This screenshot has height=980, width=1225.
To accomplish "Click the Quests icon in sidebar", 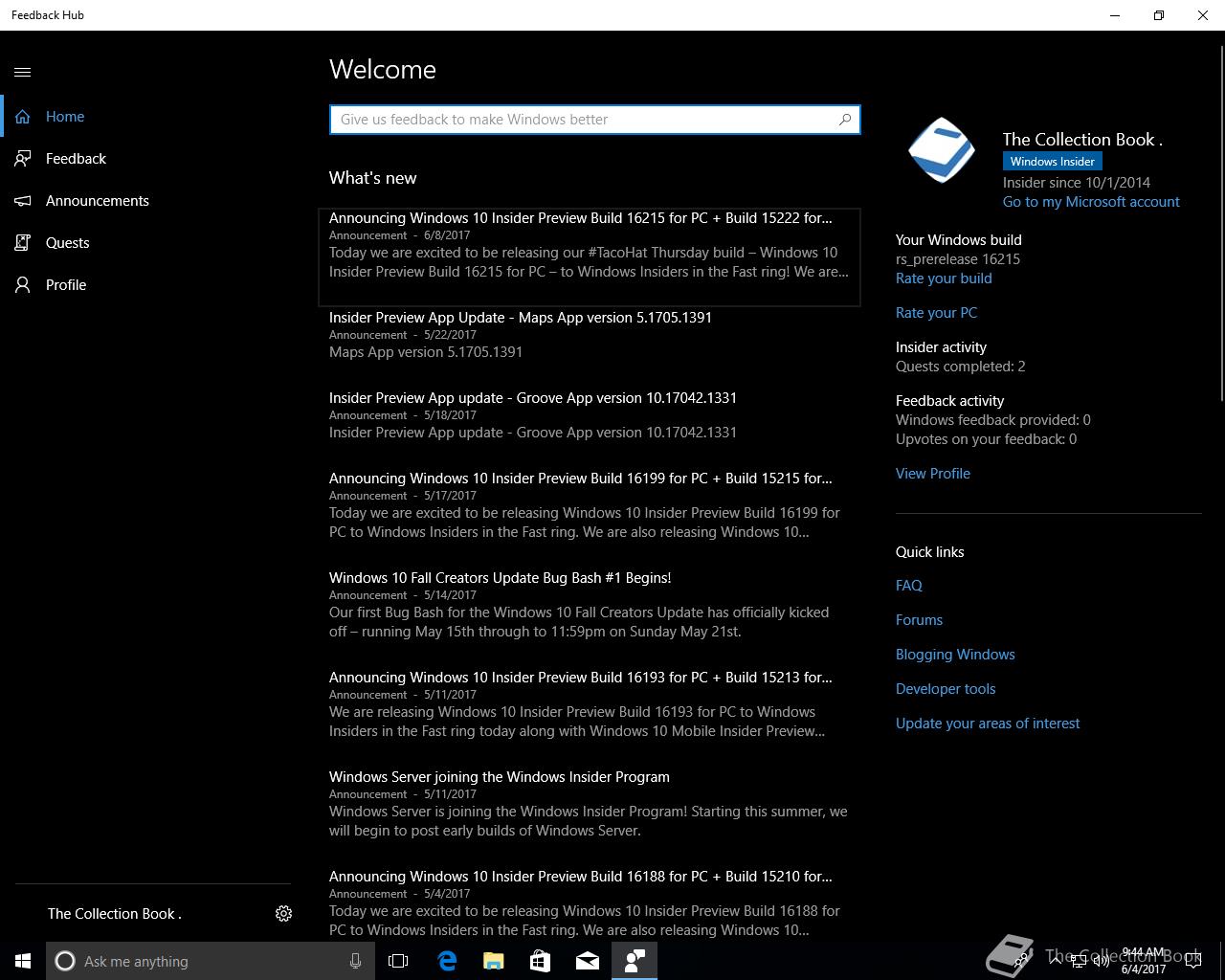I will coord(23,243).
